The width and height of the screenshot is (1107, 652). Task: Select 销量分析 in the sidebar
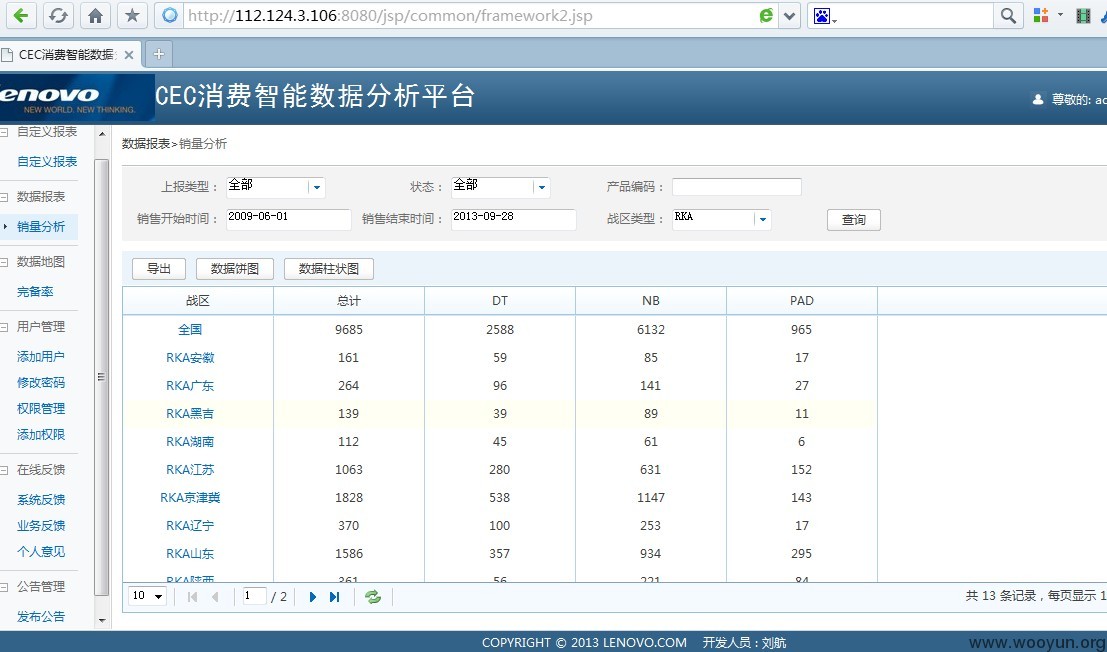[41, 227]
